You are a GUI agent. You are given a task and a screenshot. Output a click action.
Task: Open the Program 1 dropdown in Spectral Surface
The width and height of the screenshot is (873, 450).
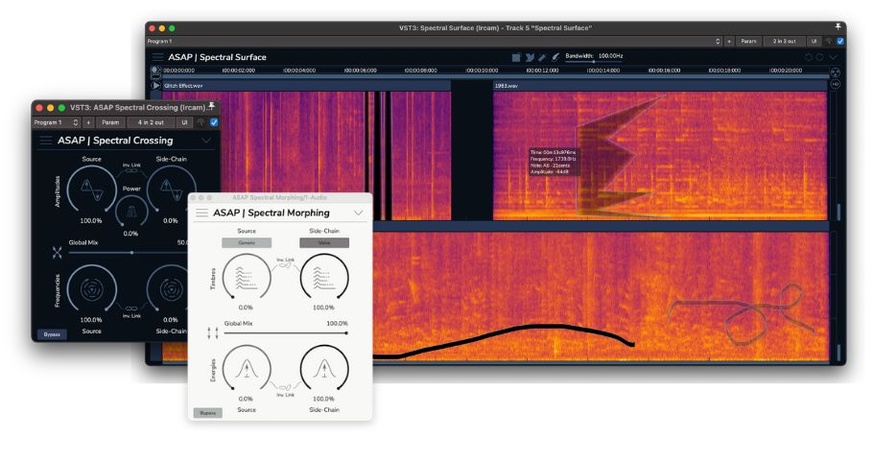[434, 41]
